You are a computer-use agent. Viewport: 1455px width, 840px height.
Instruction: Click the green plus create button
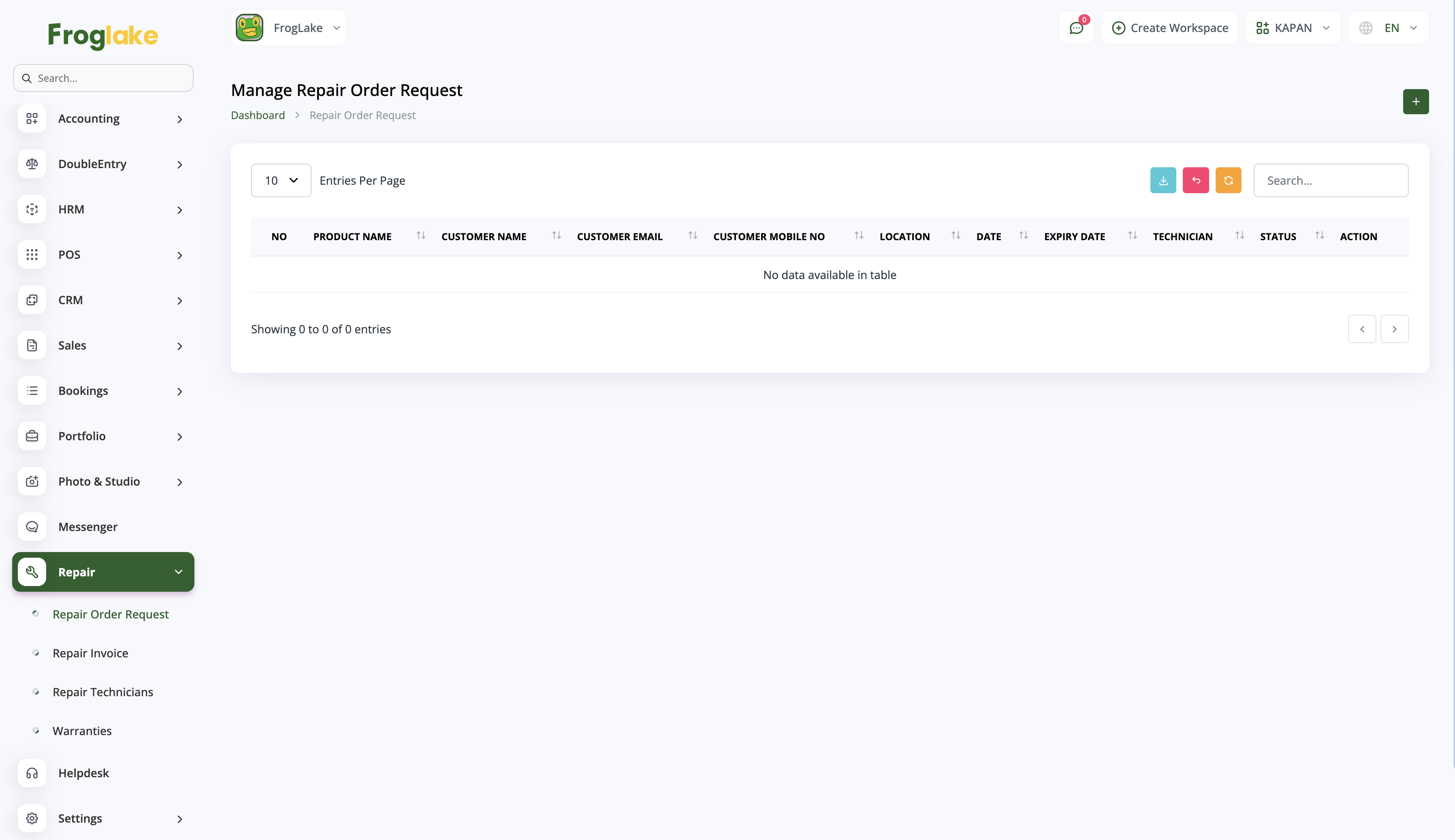(x=1415, y=102)
